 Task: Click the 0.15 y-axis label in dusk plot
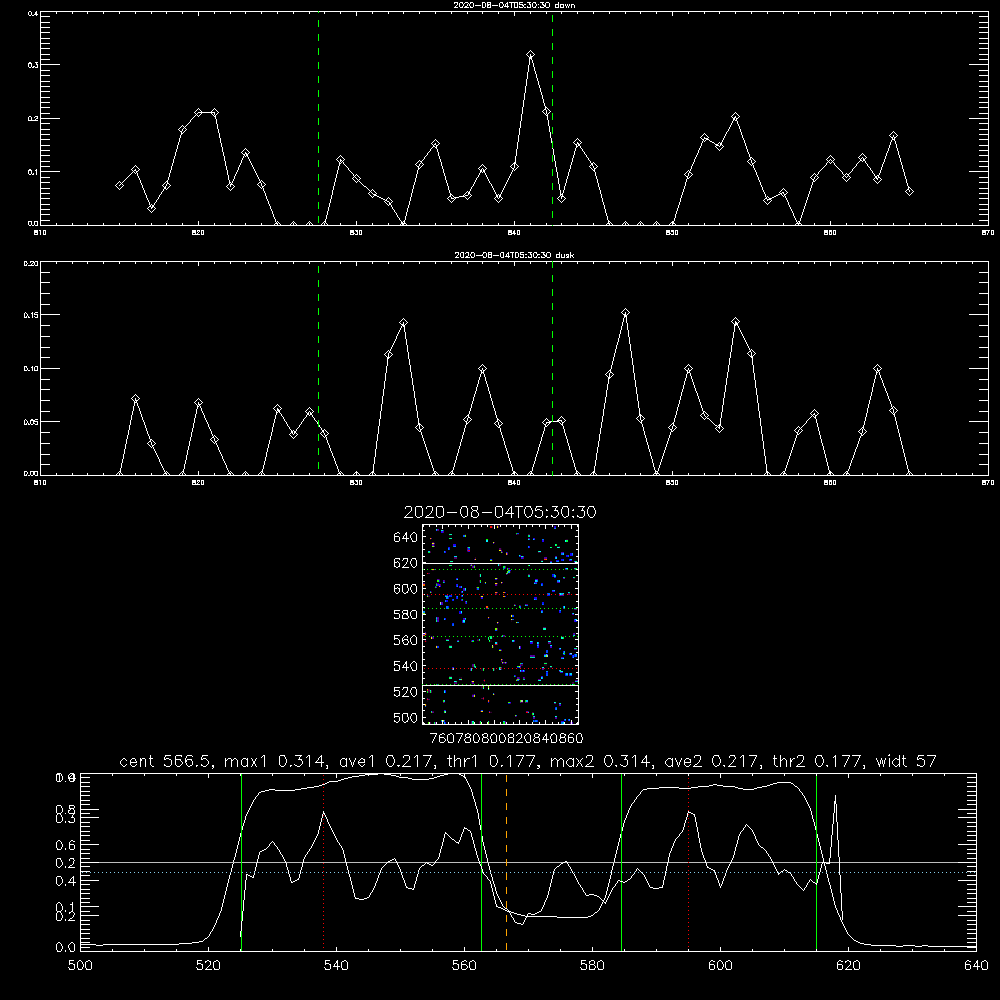pyautogui.click(x=31, y=315)
